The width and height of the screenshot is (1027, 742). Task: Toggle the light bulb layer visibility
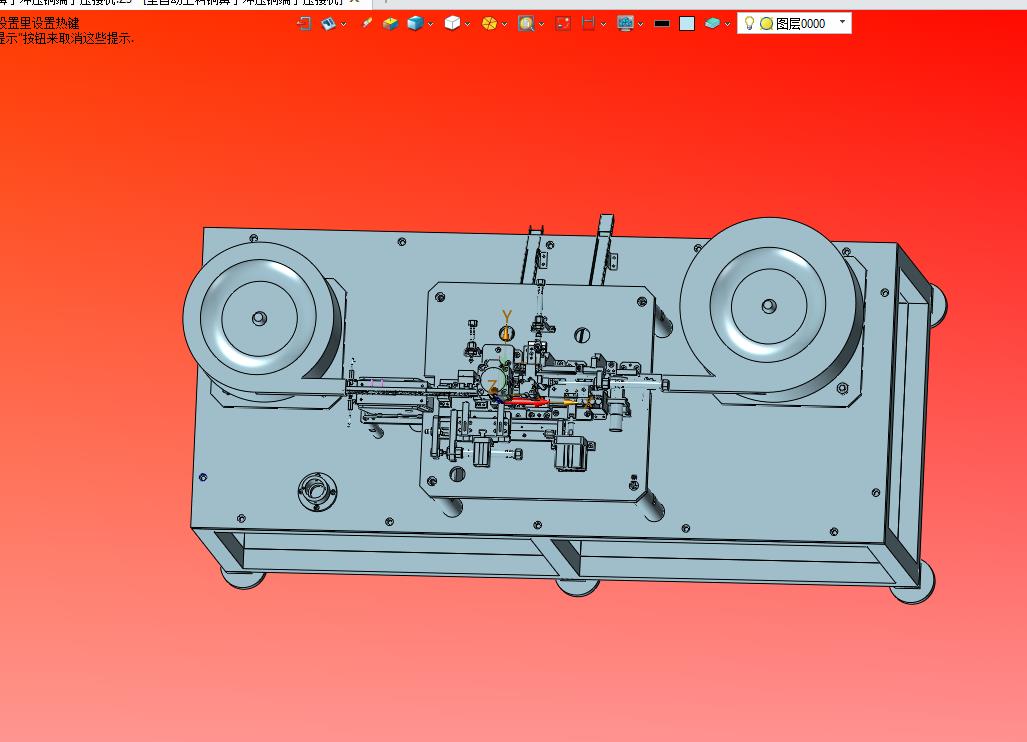(x=749, y=24)
